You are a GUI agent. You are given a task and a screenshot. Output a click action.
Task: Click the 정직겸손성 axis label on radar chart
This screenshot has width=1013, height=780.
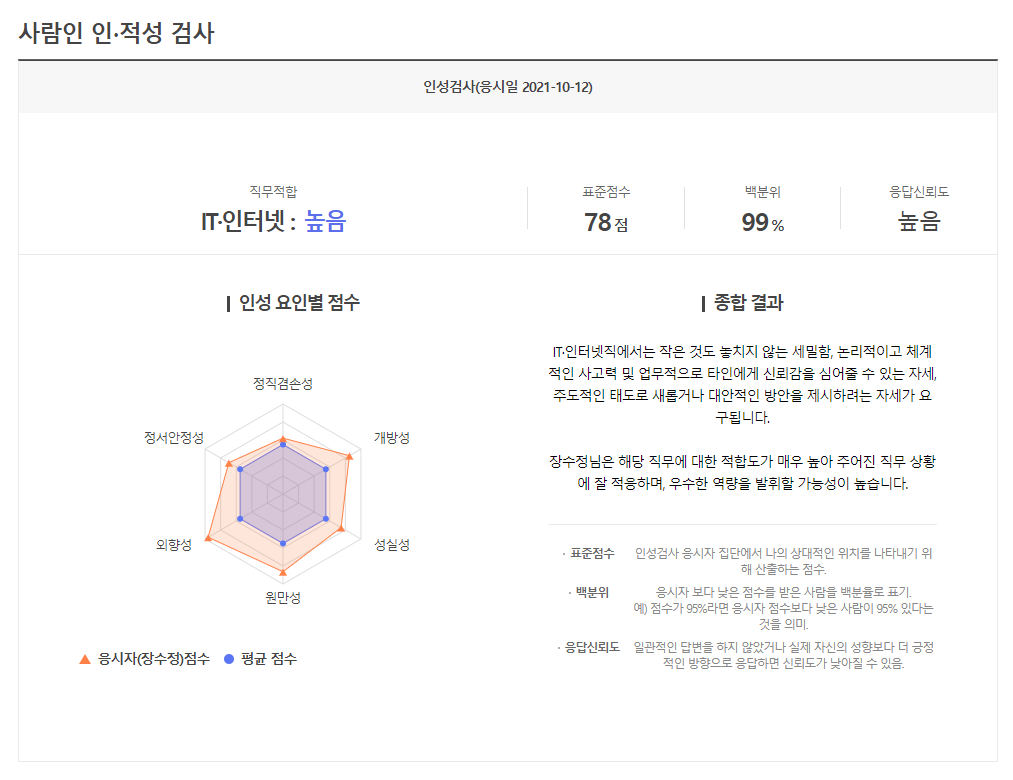point(283,383)
